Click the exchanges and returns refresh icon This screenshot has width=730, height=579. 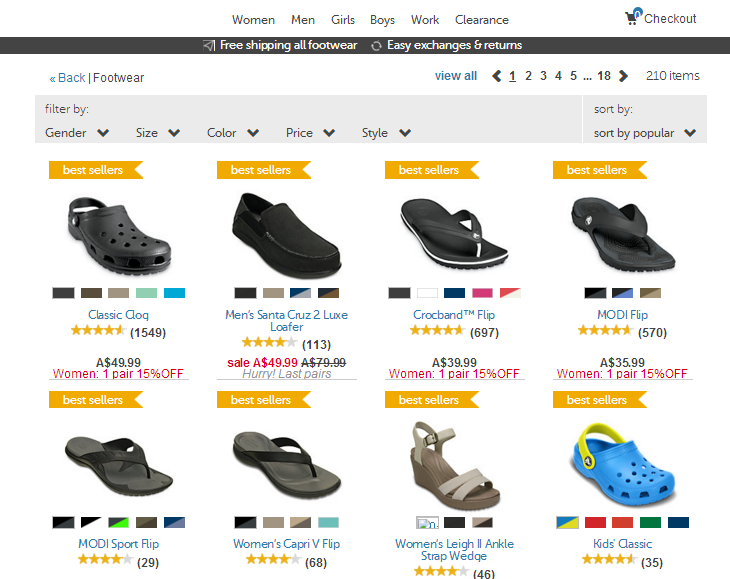click(x=376, y=46)
